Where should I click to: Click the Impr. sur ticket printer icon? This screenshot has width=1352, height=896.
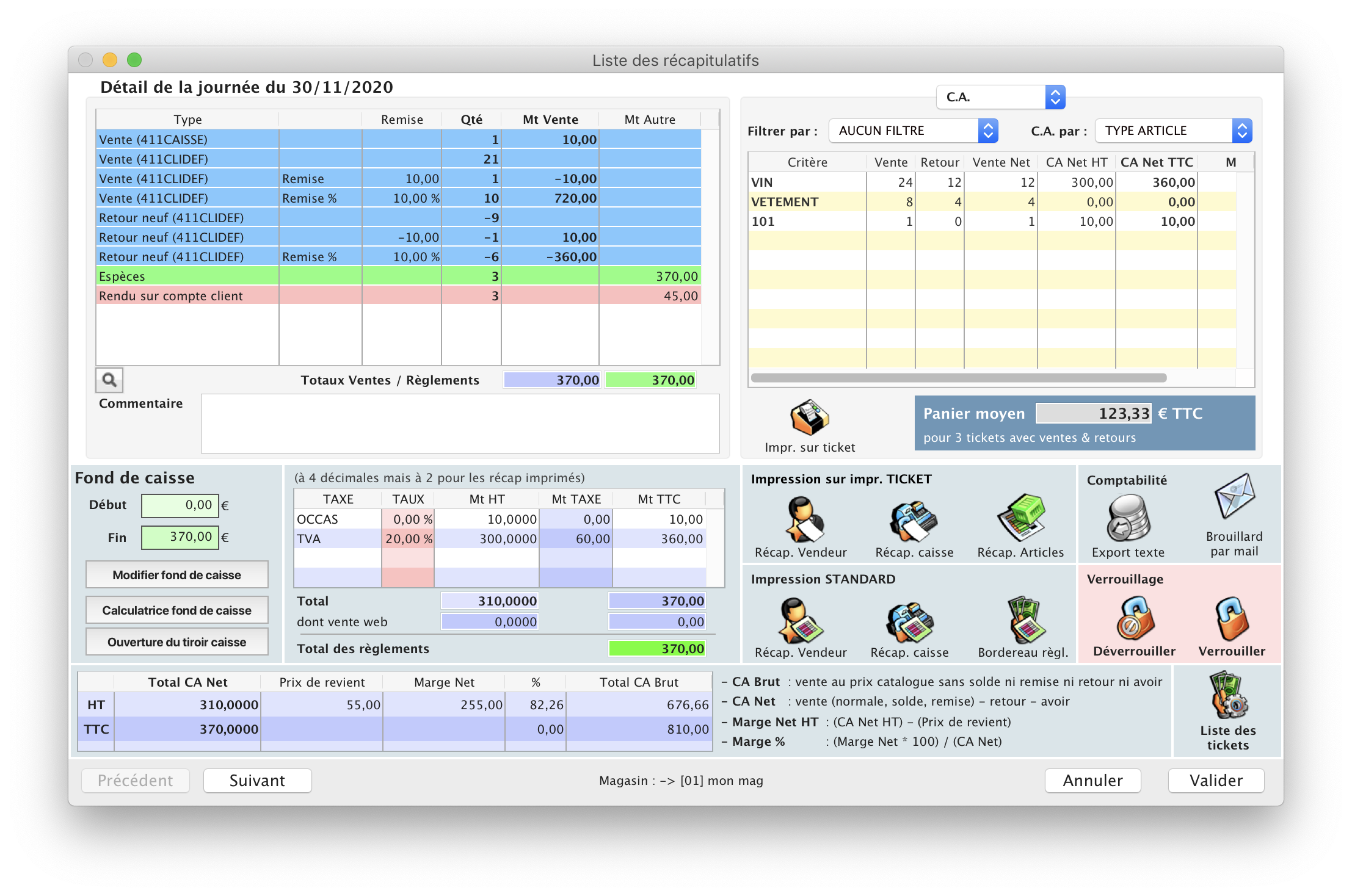point(810,418)
